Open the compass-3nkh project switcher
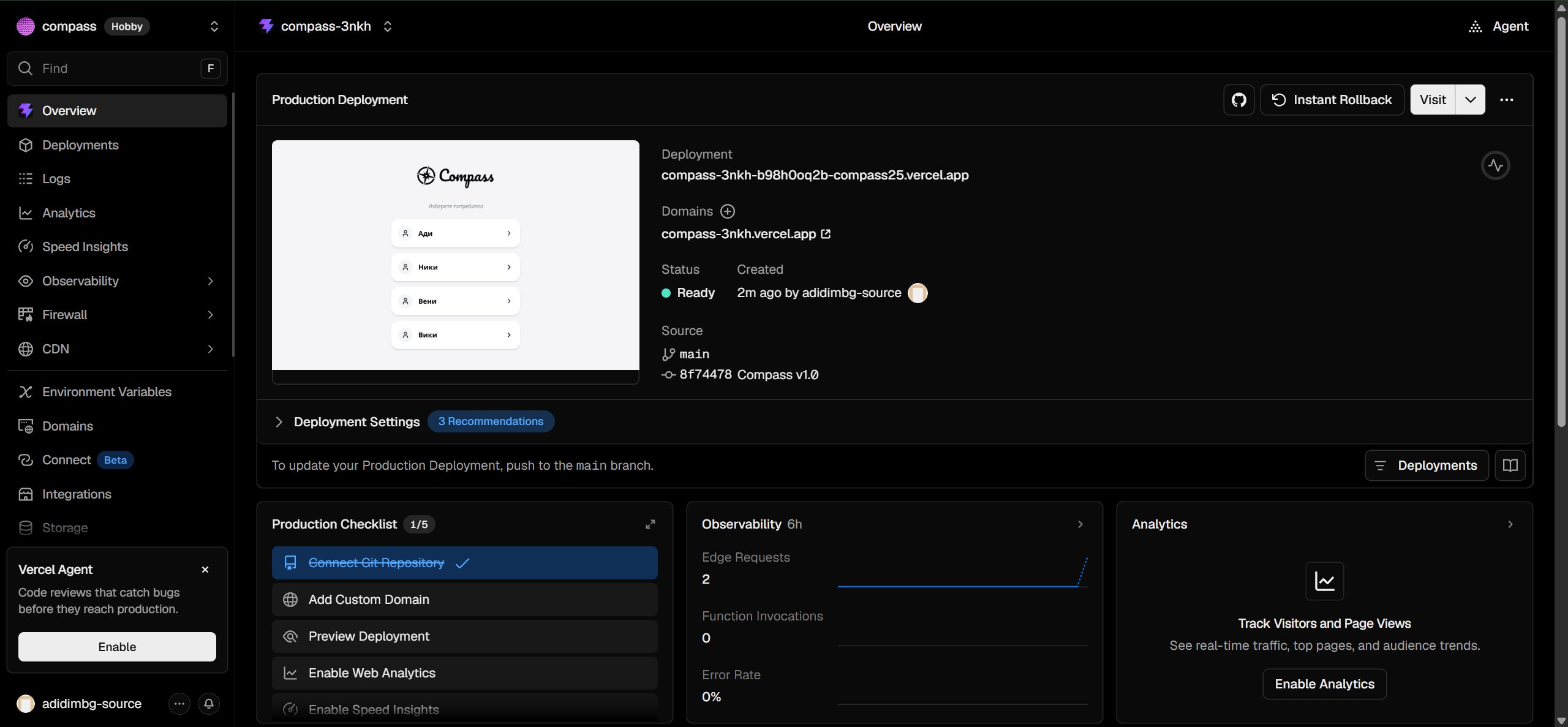The height and width of the screenshot is (727, 1568). tap(387, 26)
